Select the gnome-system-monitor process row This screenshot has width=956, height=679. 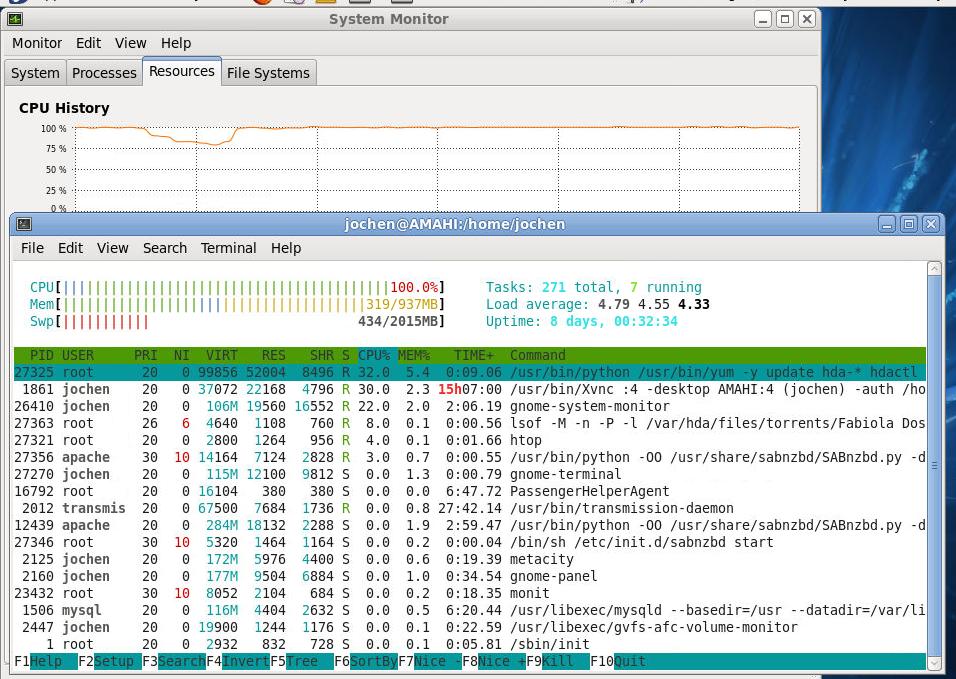469,407
